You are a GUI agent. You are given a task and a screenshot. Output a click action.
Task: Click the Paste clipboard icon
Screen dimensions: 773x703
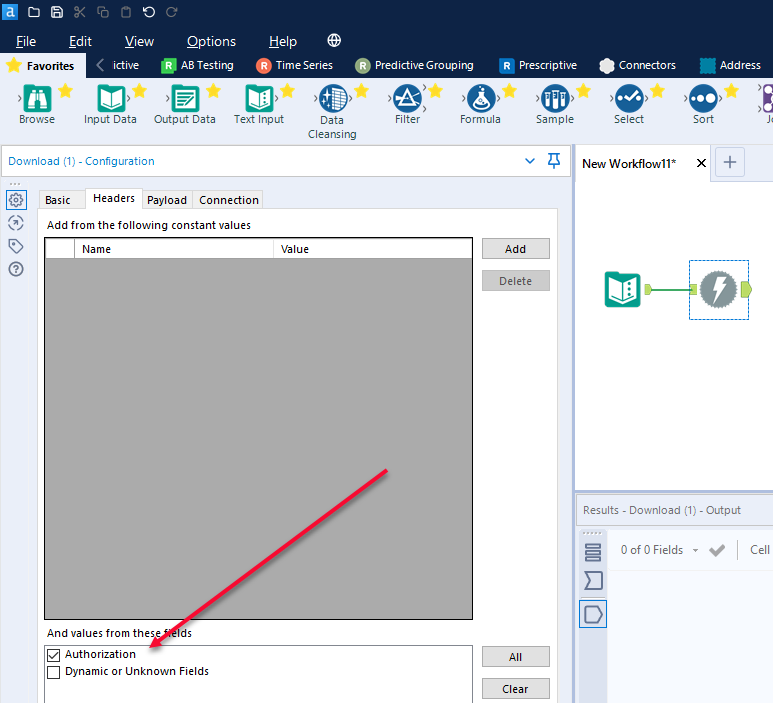(x=126, y=12)
